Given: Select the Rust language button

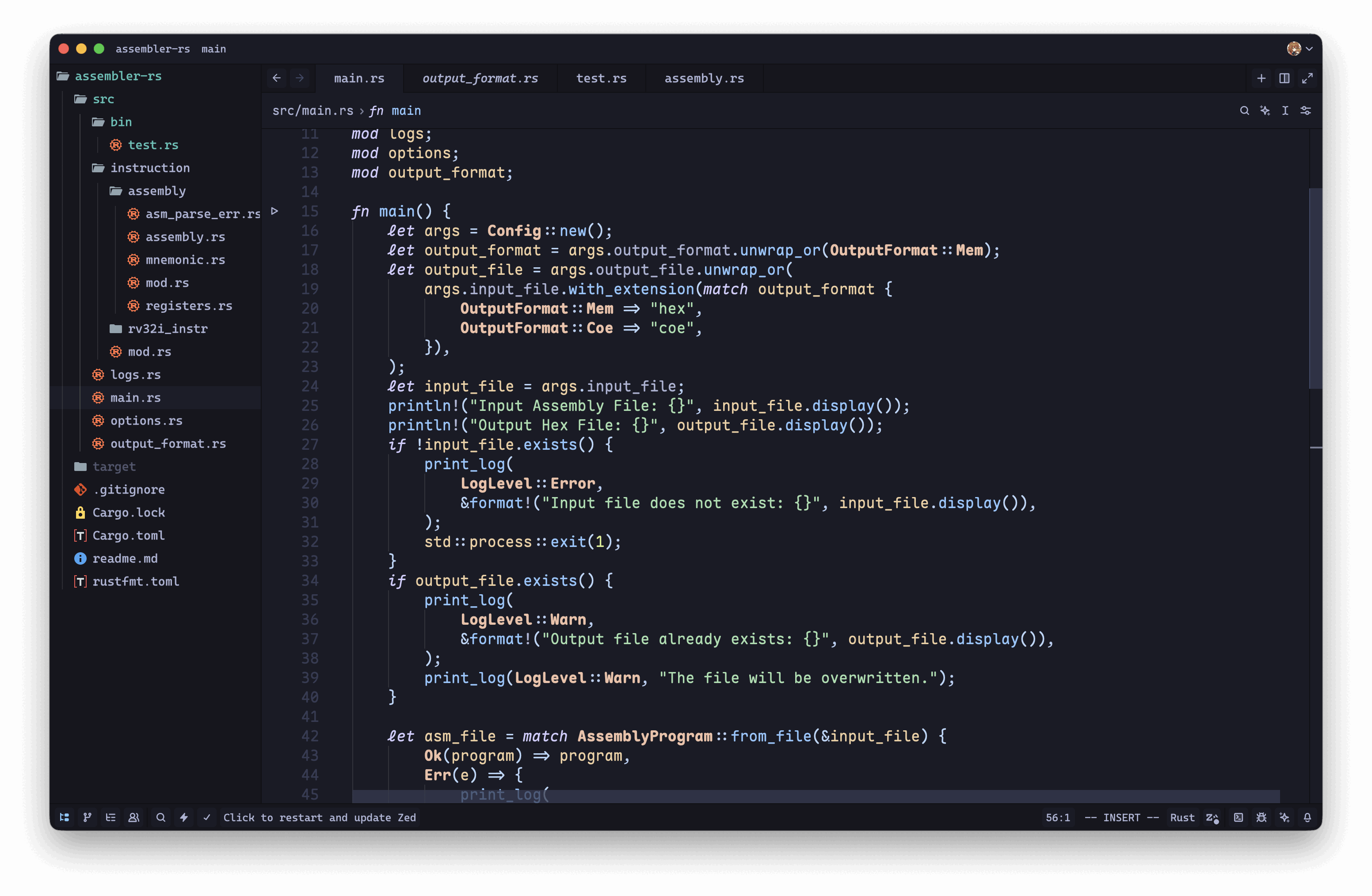Looking at the screenshot, I should click(x=1182, y=818).
